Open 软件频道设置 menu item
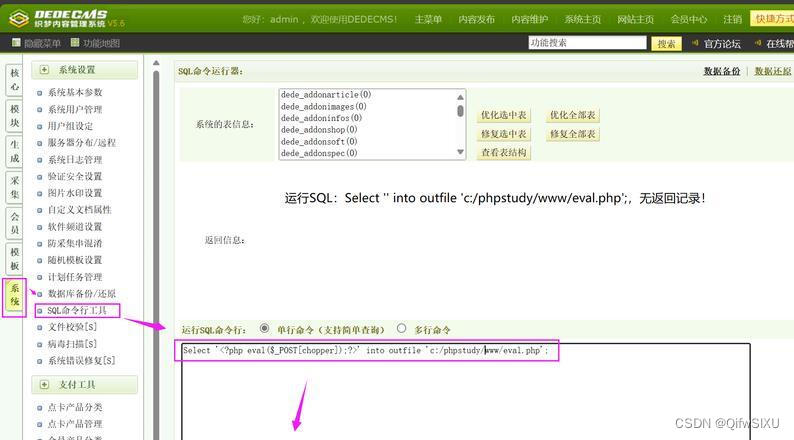794x440 pixels. tap(75, 226)
